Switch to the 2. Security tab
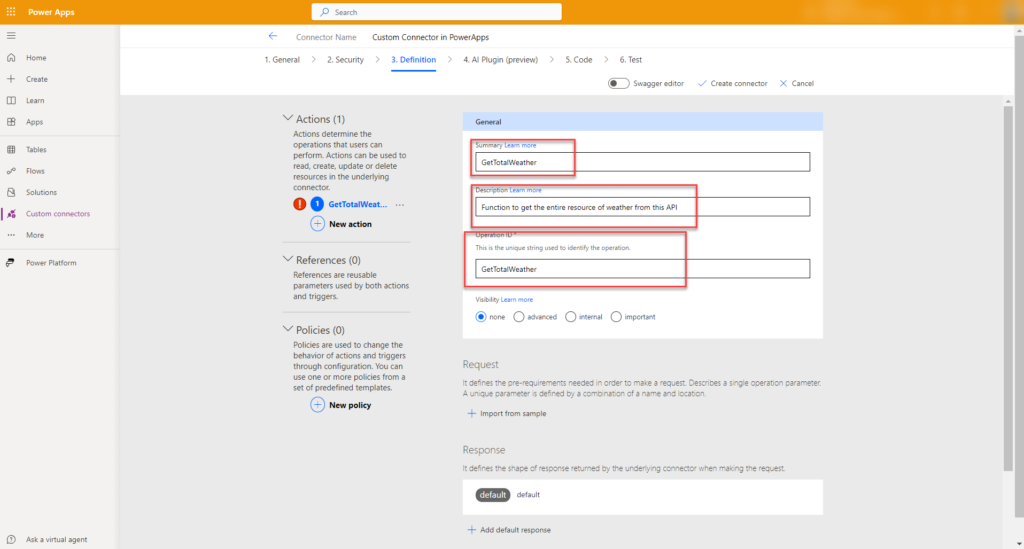 tap(345, 60)
